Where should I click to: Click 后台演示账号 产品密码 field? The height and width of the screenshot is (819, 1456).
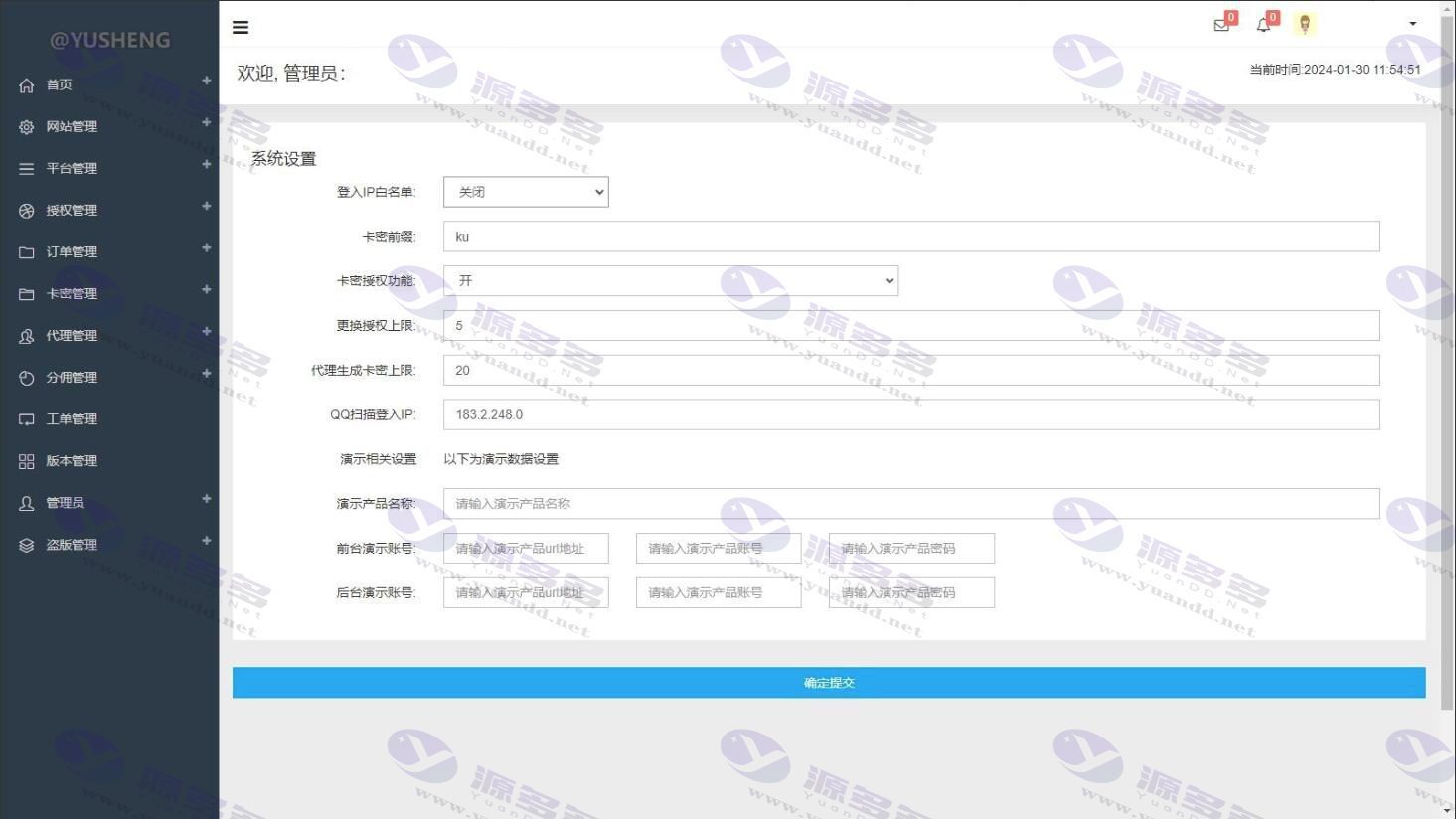click(x=911, y=592)
